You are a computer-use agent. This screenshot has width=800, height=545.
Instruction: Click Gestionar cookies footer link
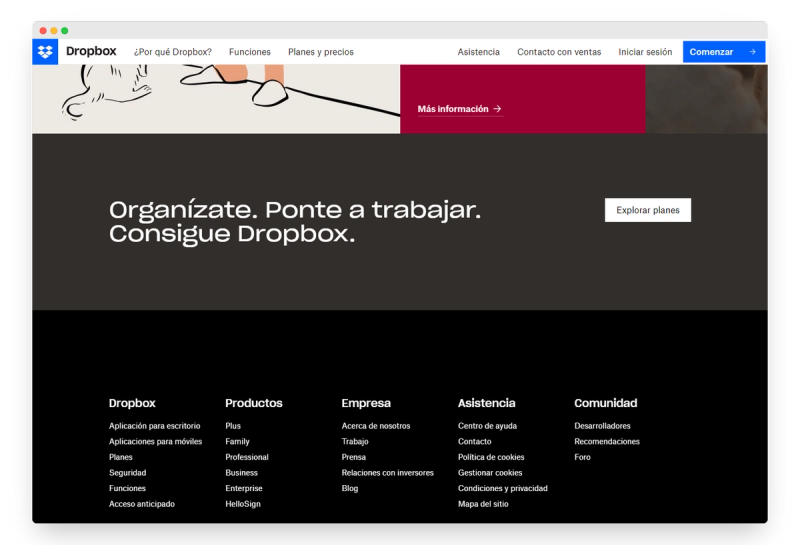pos(490,473)
